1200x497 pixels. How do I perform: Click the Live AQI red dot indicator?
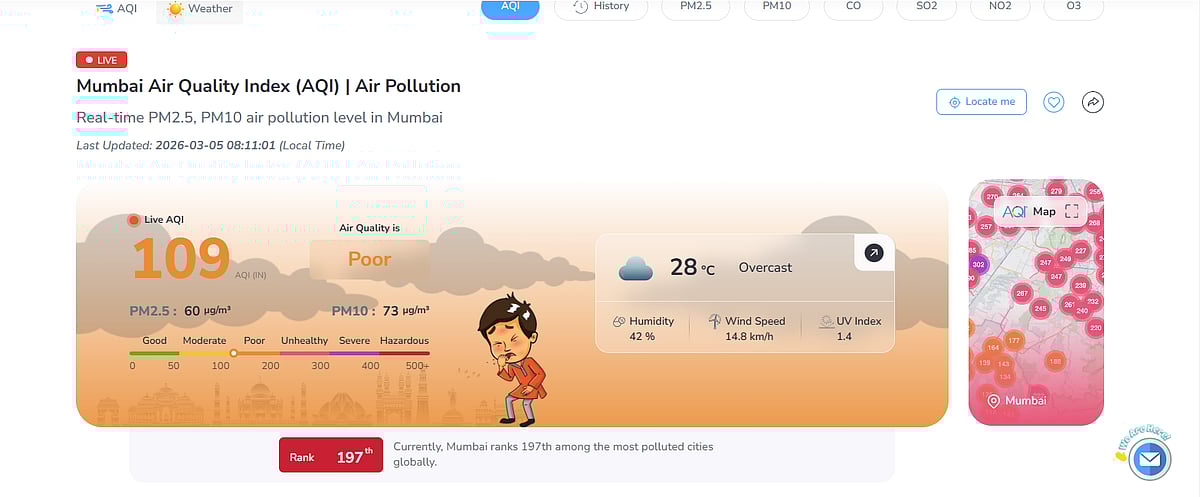tap(134, 220)
